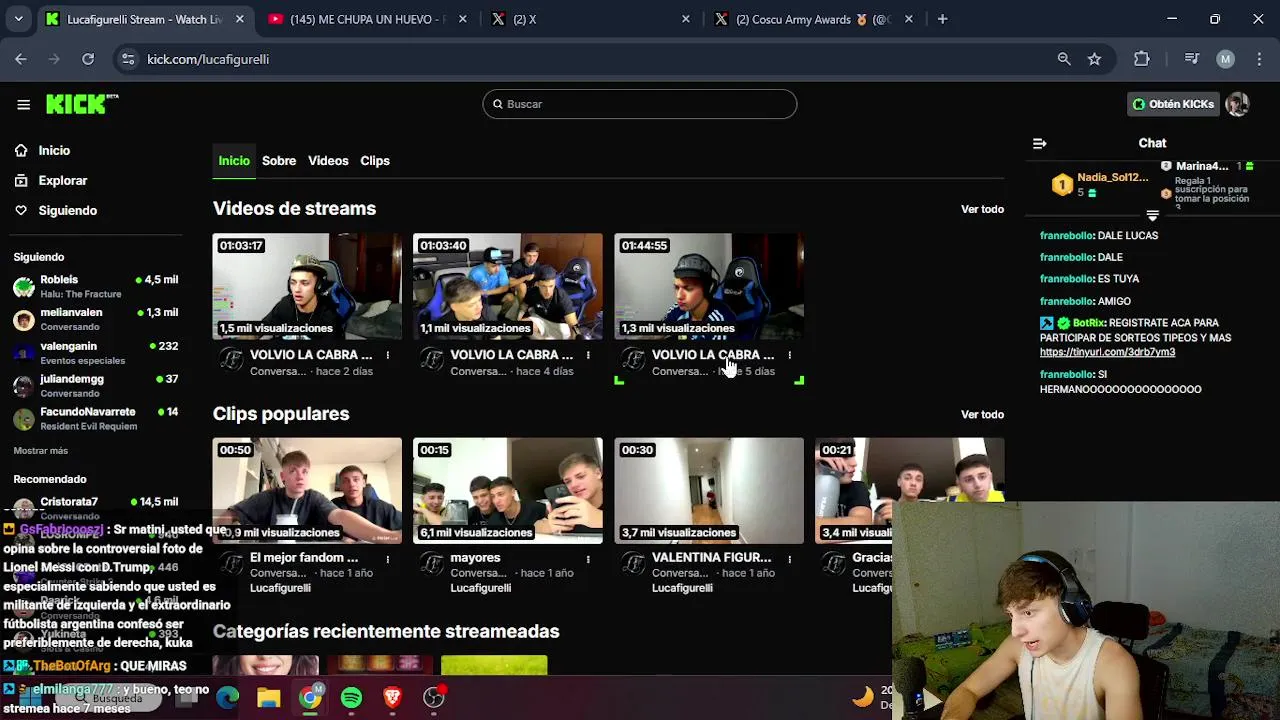Viewport: 1280px width, 720px height.
Task: Expand the gift leaderboard with the down arrow
Action: (x=1152, y=216)
